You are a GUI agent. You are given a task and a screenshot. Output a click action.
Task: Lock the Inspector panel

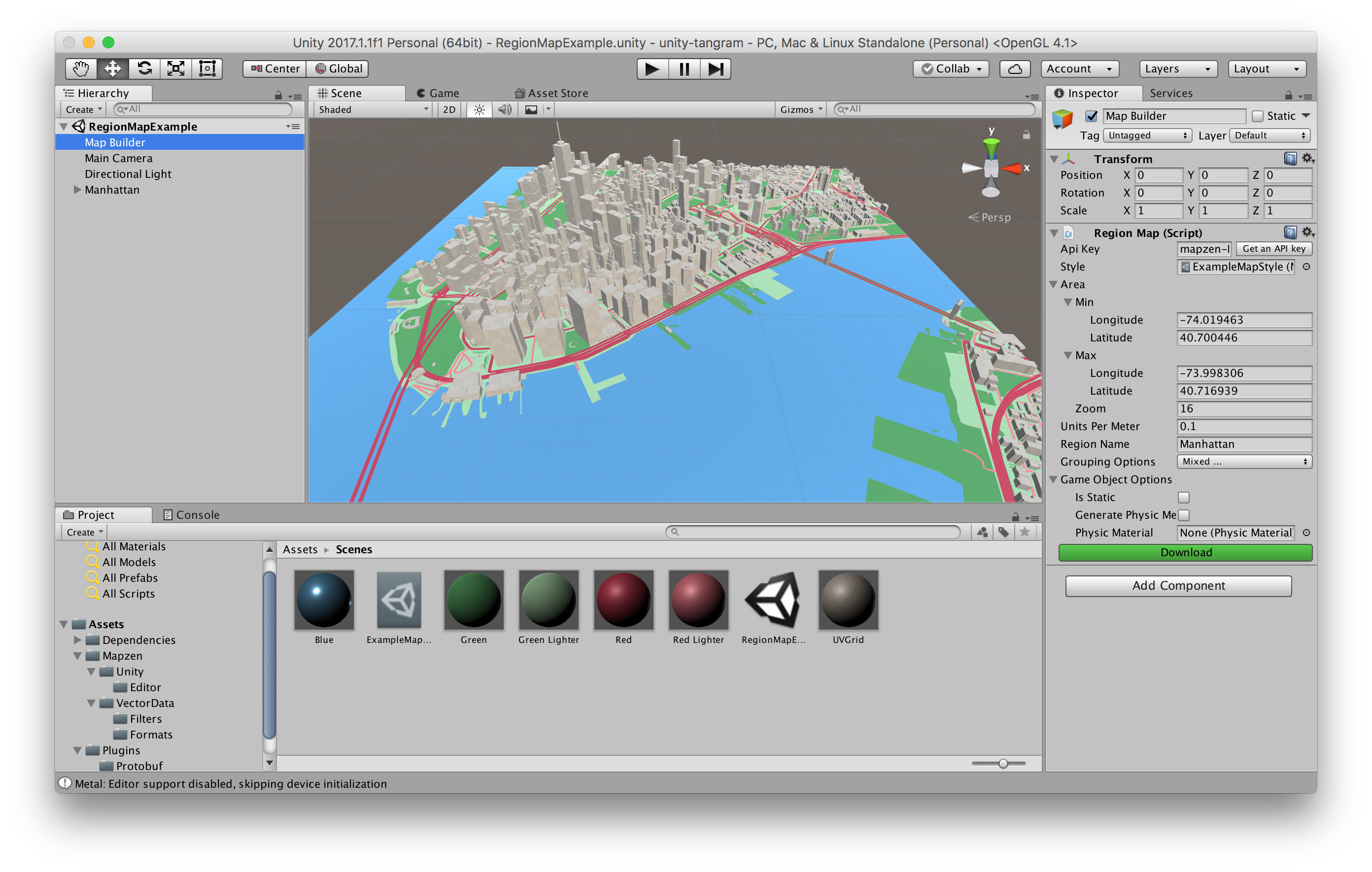(1288, 95)
